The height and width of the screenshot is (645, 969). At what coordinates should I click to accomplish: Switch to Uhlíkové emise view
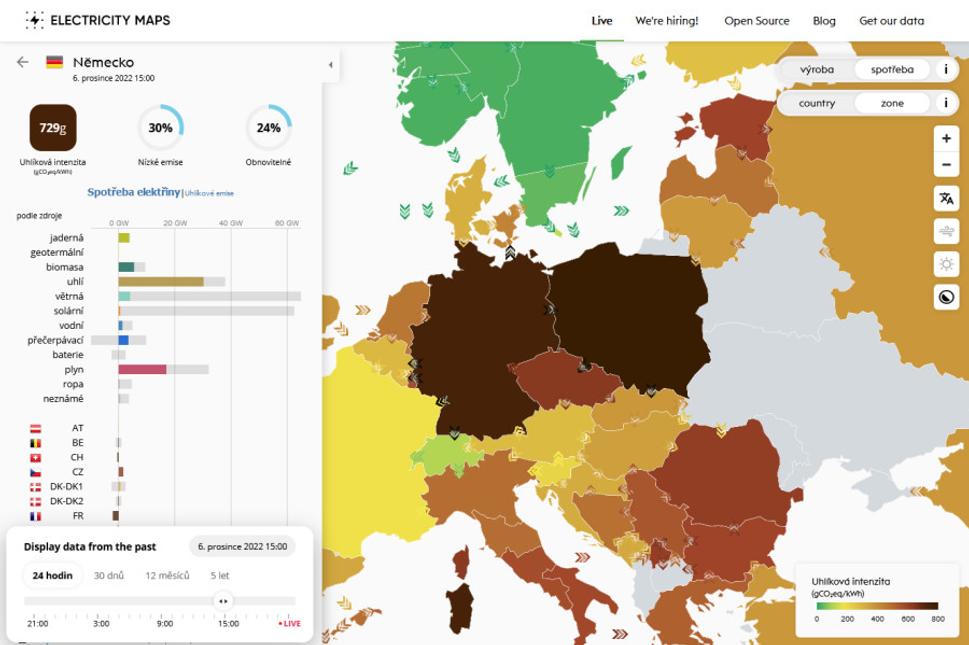tap(209, 193)
